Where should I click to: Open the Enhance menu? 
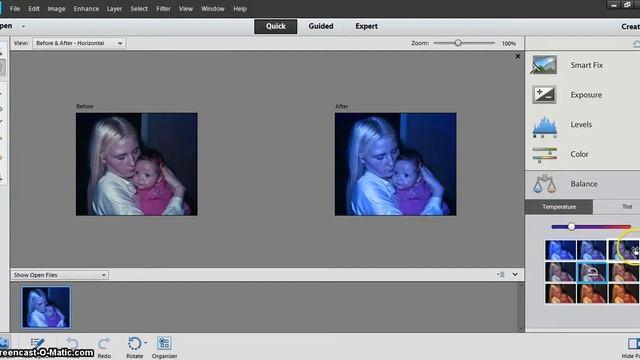pyautogui.click(x=86, y=9)
